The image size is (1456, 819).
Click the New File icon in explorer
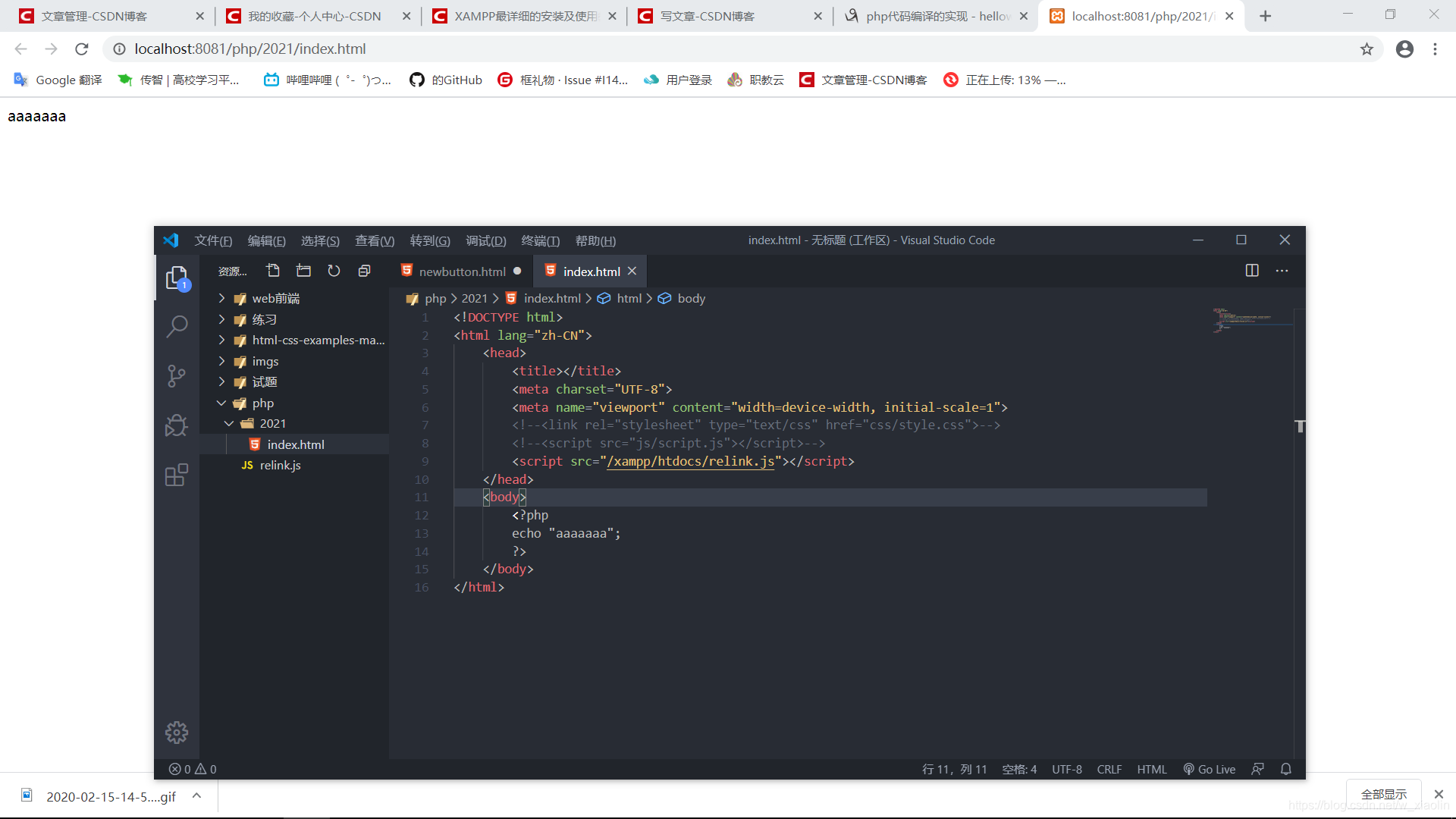tap(273, 271)
